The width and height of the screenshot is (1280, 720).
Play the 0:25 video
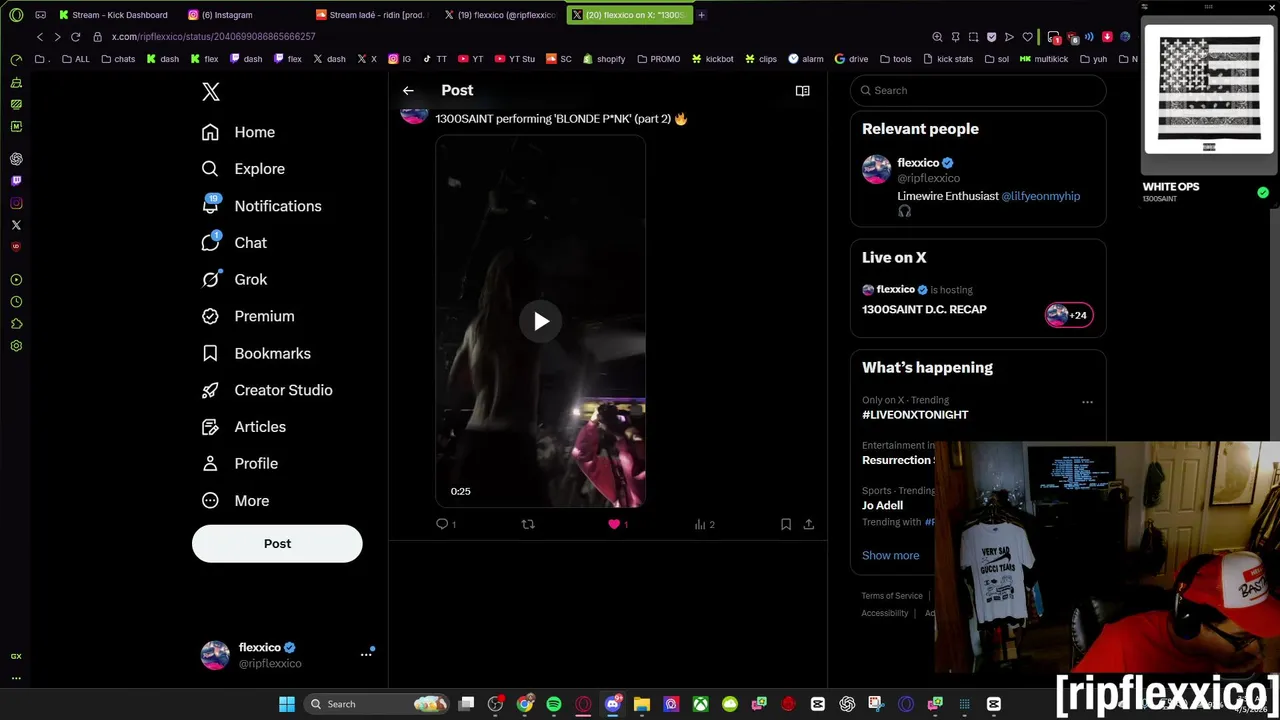(x=541, y=321)
